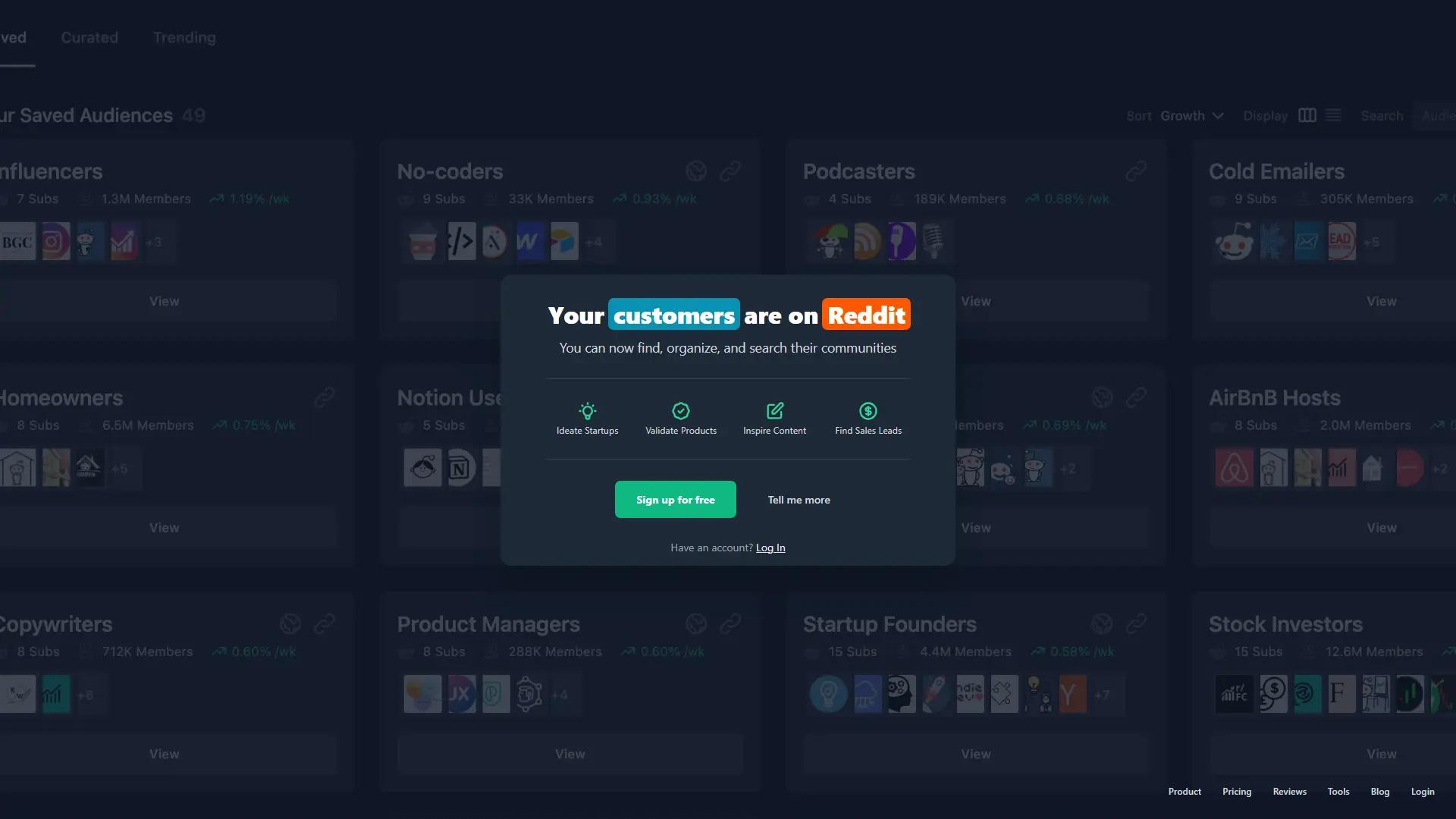This screenshot has height=819, width=1456.
Task: Switch to list display view
Action: tap(1333, 115)
